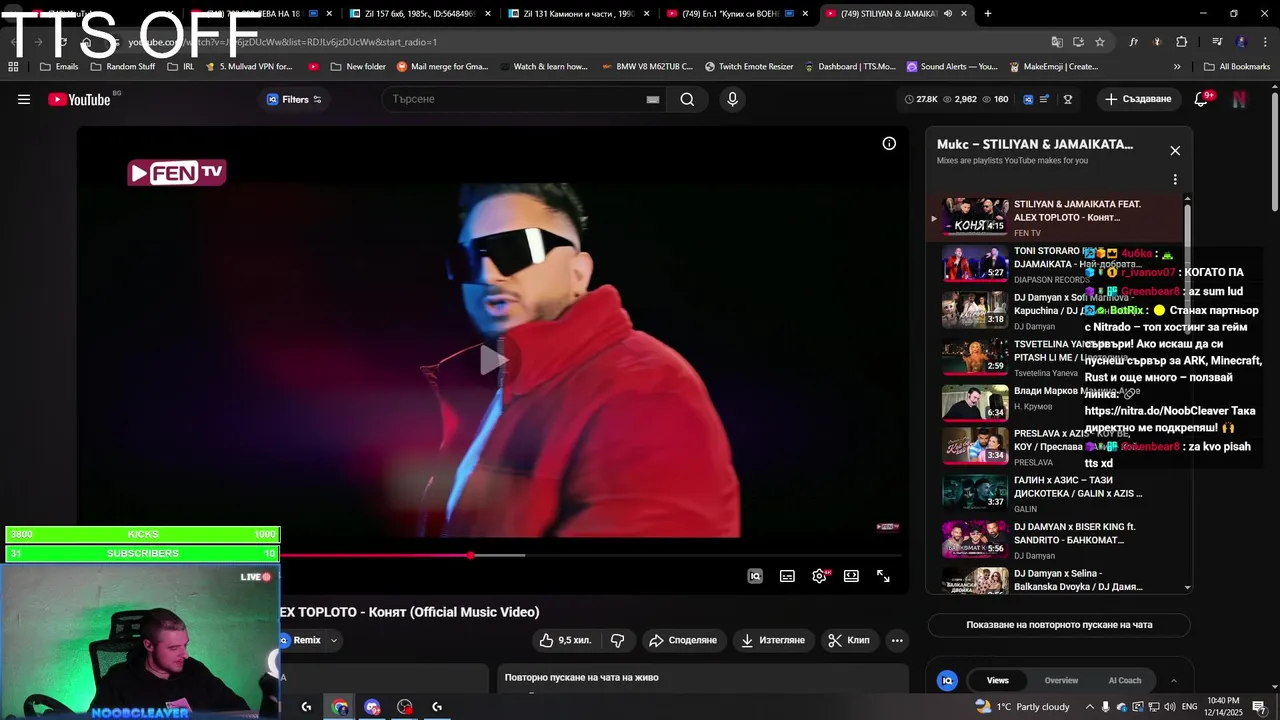Open the Emails bookmark folder
The height and width of the screenshot is (720, 1280).
click(59, 67)
